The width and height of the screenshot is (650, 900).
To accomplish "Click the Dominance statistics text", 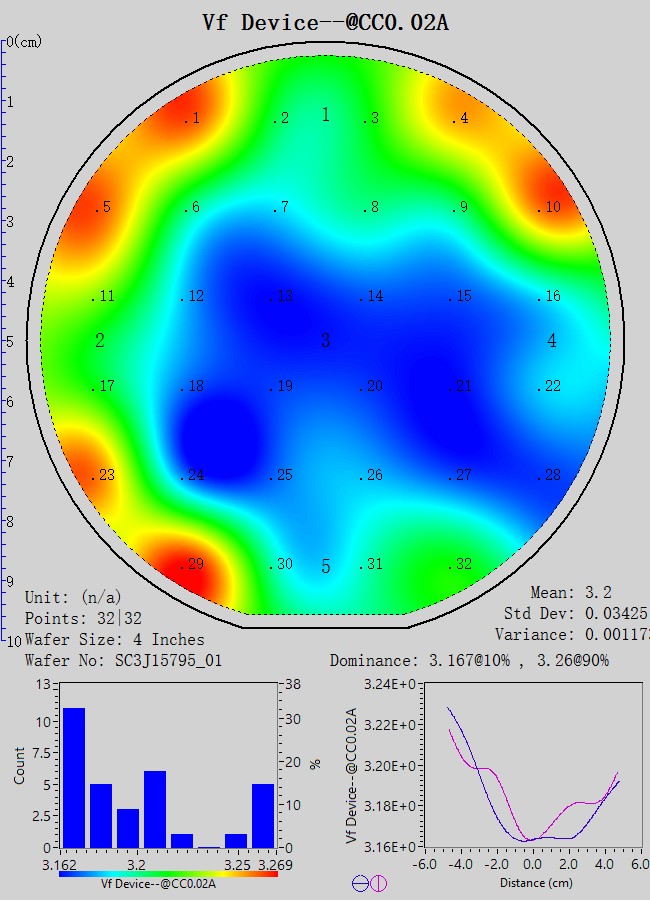I will (x=469, y=661).
